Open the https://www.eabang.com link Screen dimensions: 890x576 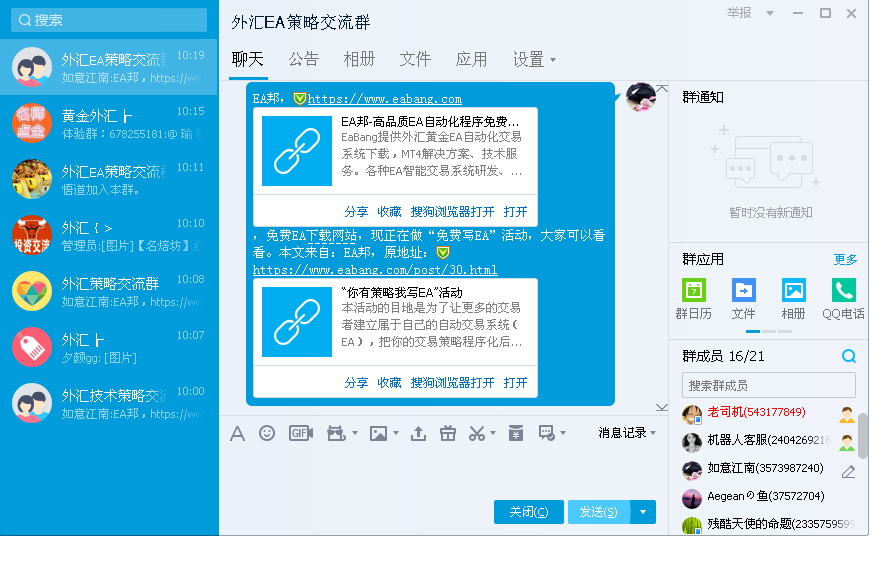click(x=385, y=99)
